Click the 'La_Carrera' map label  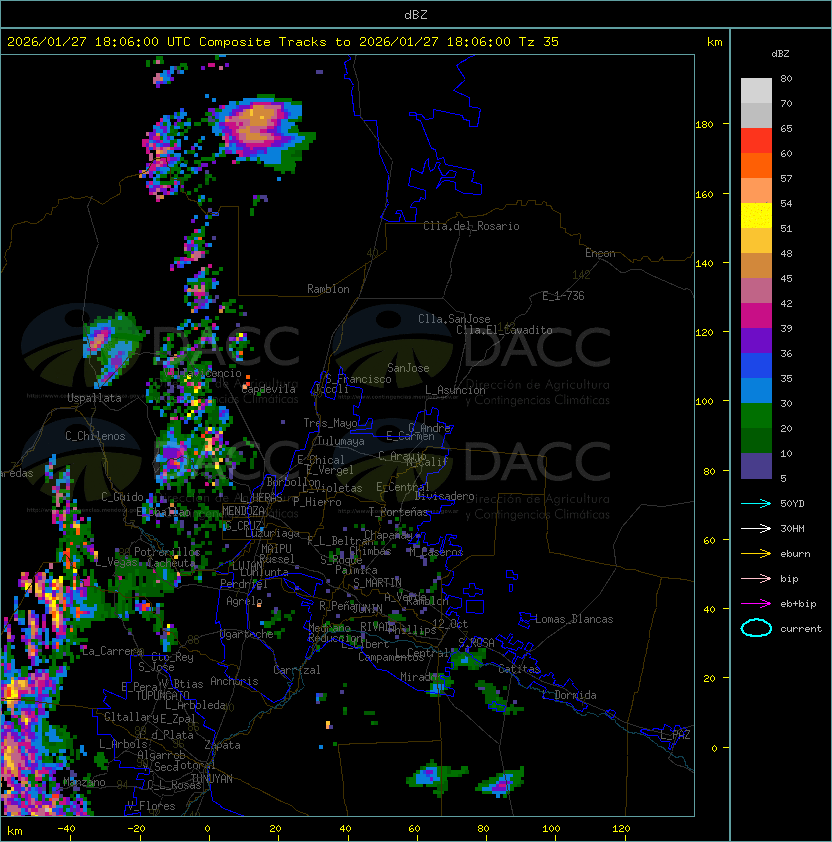[112, 651]
